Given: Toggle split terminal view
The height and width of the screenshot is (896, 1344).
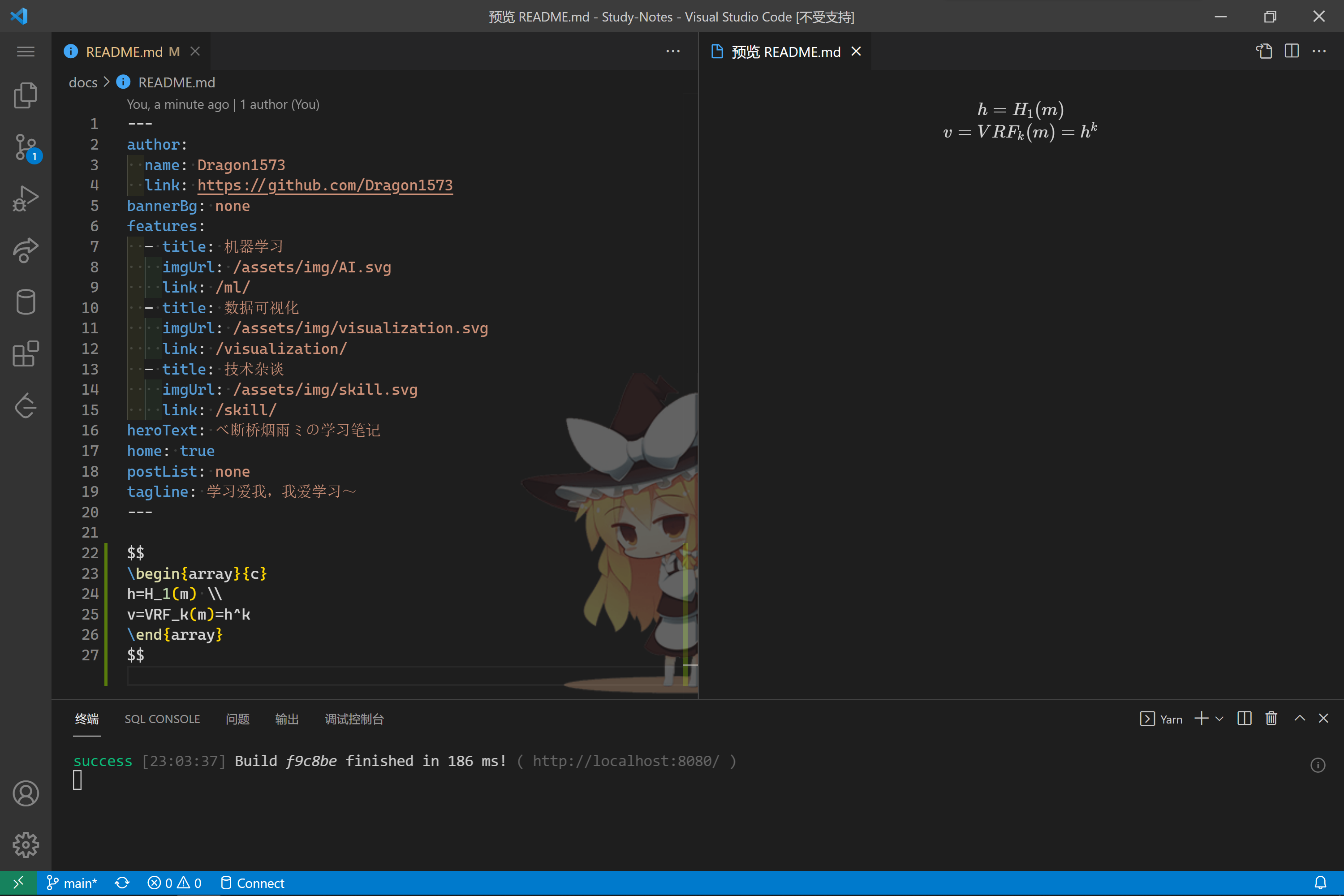Looking at the screenshot, I should (x=1245, y=718).
